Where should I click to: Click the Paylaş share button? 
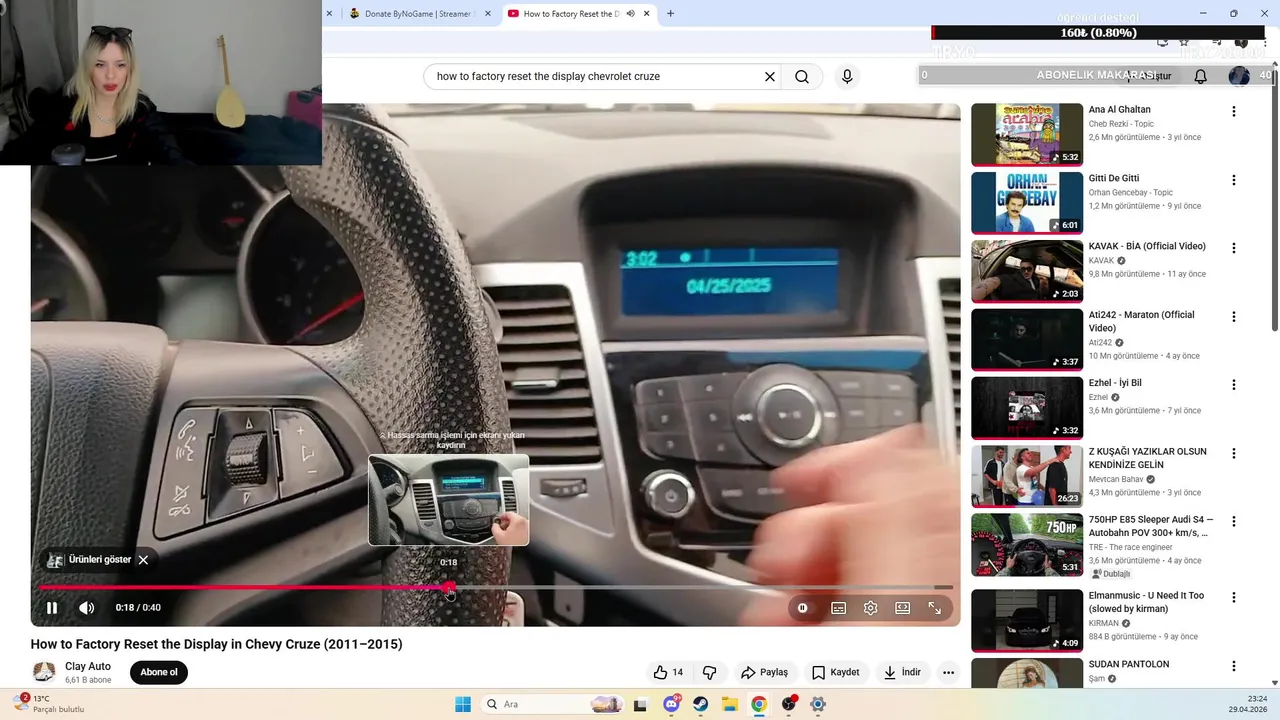pyautogui.click(x=764, y=672)
